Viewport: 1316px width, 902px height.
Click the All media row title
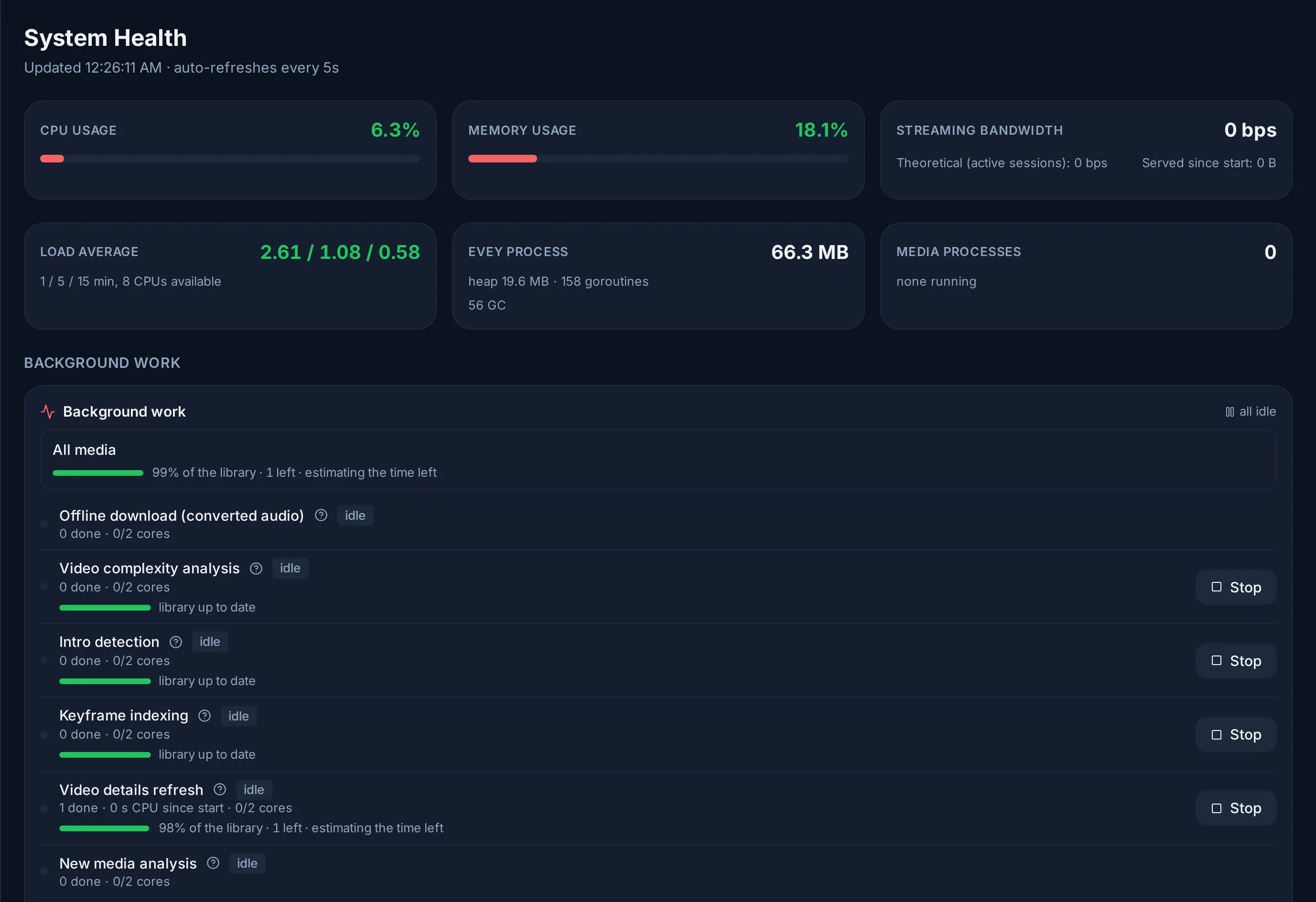click(x=85, y=450)
